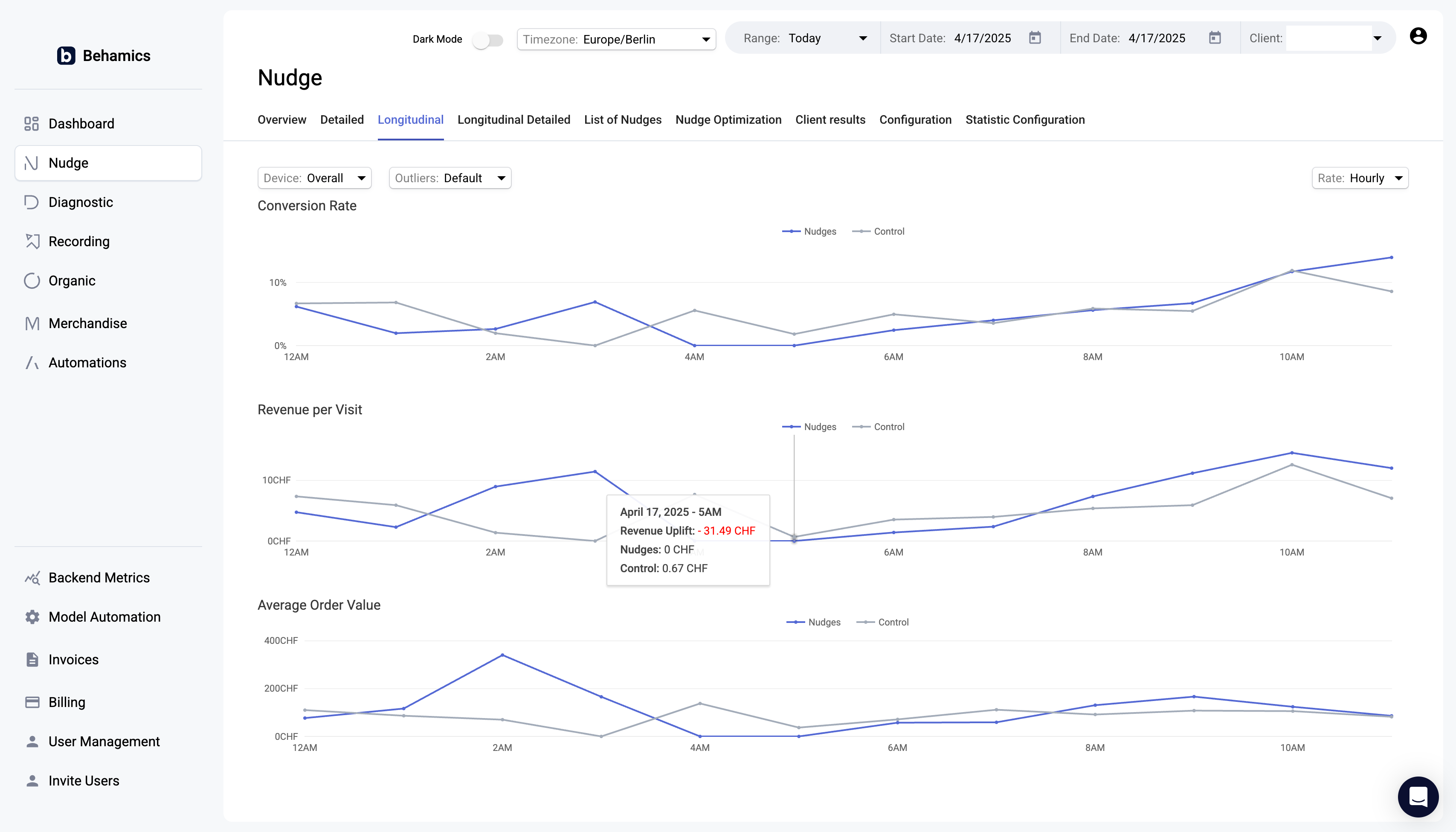The width and height of the screenshot is (1456, 832).
Task: Toggle the Dark Mode switch
Action: coord(488,40)
